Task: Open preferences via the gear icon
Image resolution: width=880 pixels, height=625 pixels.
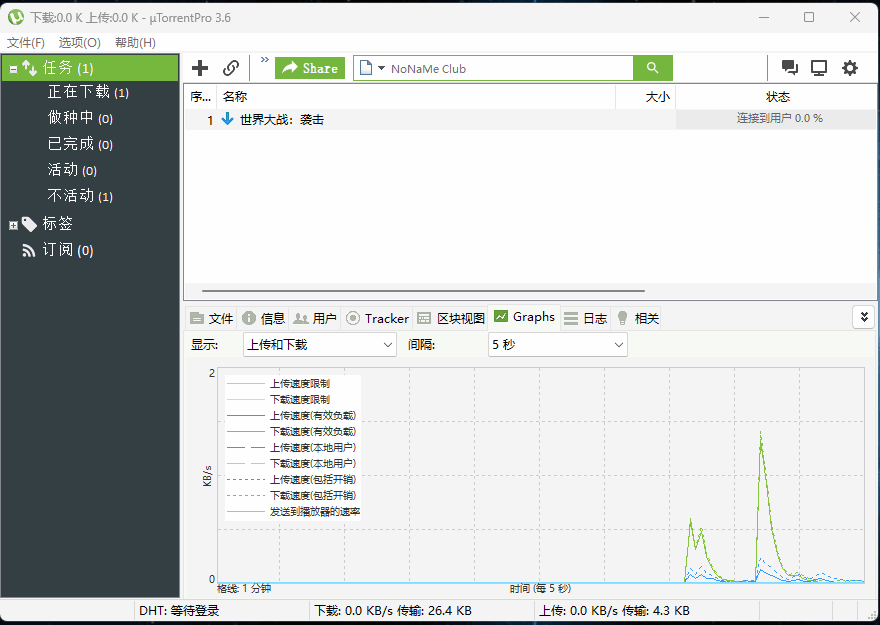Action: click(x=850, y=68)
